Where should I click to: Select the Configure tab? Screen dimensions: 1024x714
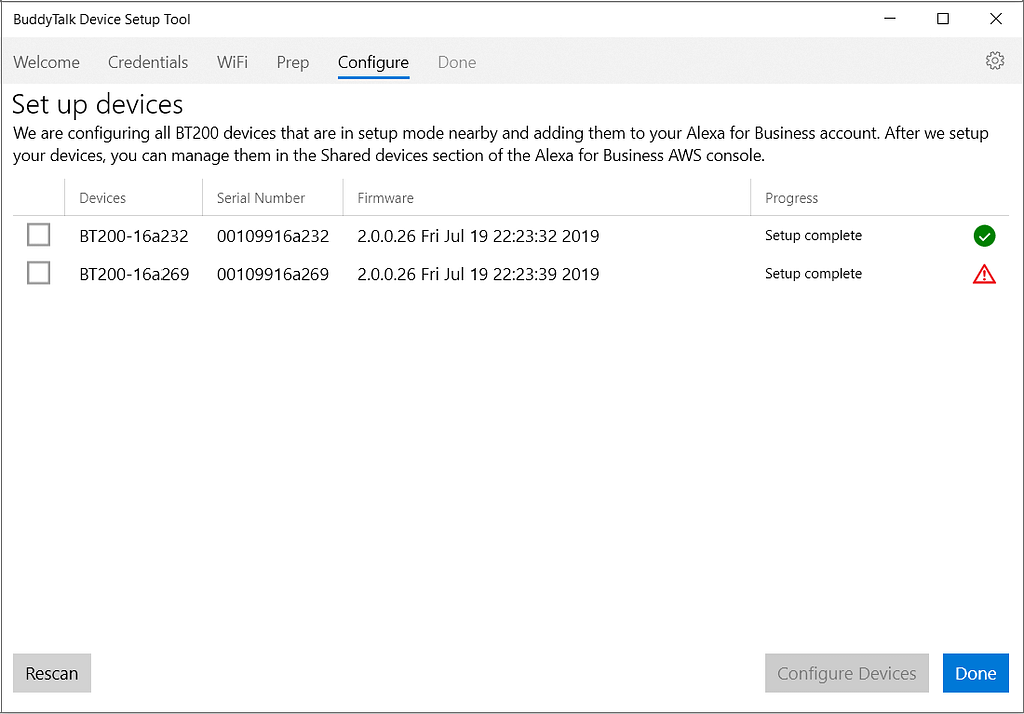[374, 63]
